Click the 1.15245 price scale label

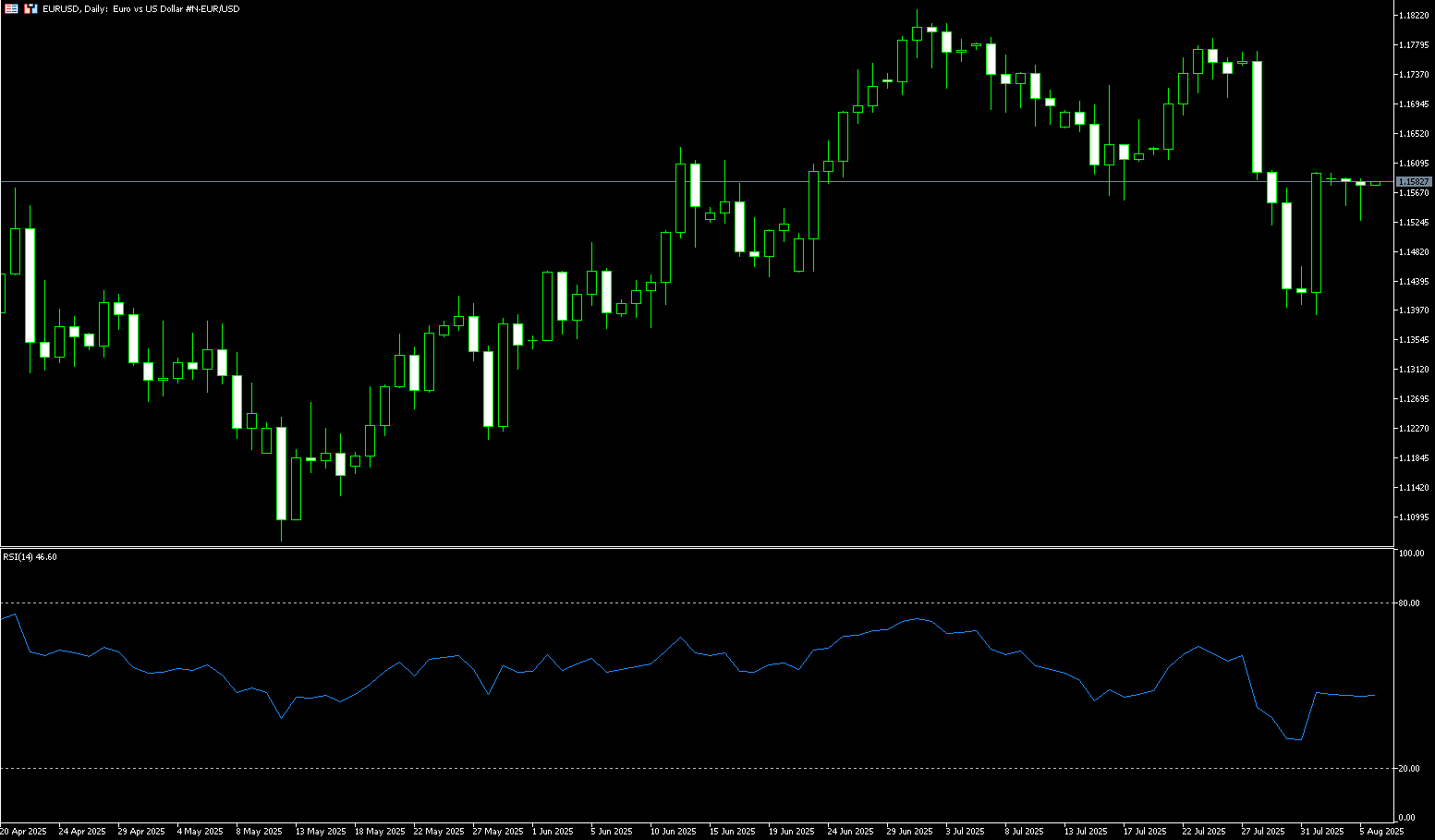[1415, 223]
